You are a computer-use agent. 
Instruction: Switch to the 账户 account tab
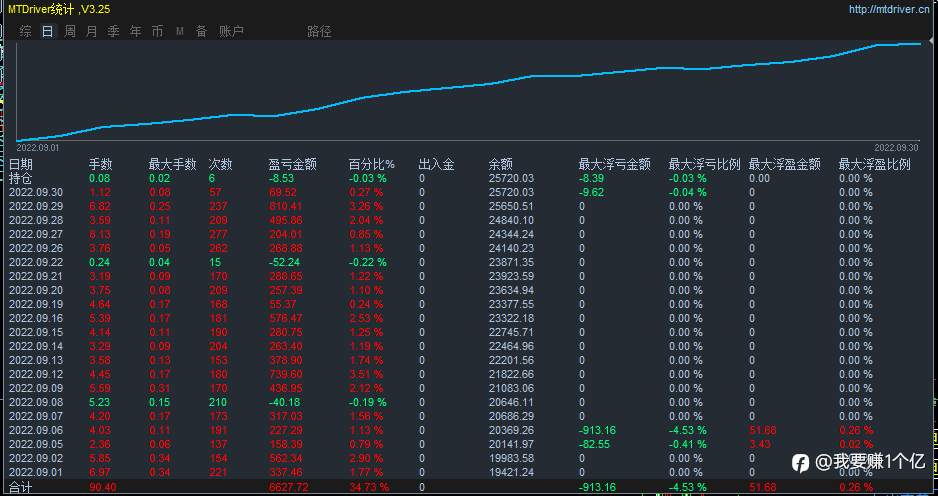click(x=232, y=32)
